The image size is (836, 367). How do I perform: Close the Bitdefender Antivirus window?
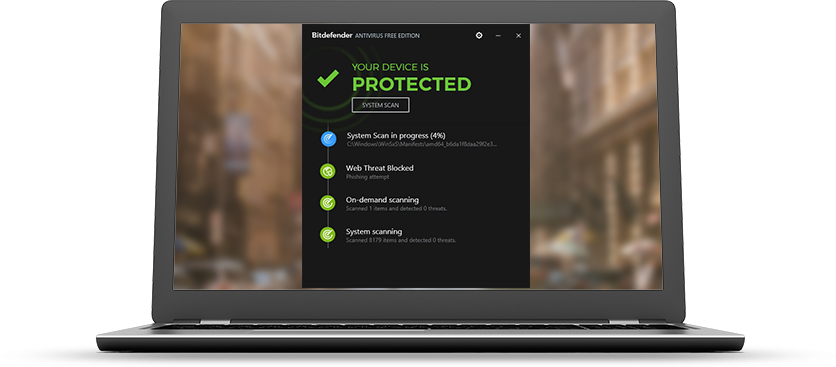click(x=518, y=36)
